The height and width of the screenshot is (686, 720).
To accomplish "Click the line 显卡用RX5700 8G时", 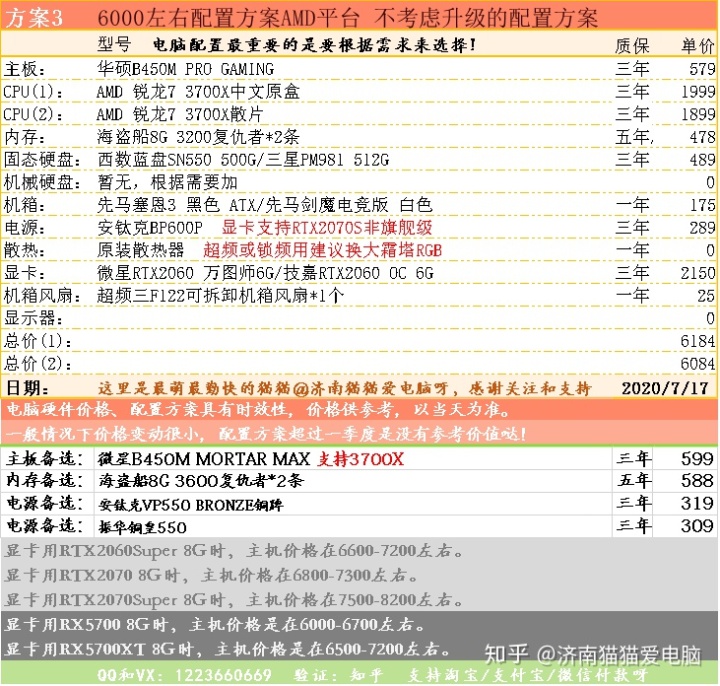I will click(x=215, y=624).
